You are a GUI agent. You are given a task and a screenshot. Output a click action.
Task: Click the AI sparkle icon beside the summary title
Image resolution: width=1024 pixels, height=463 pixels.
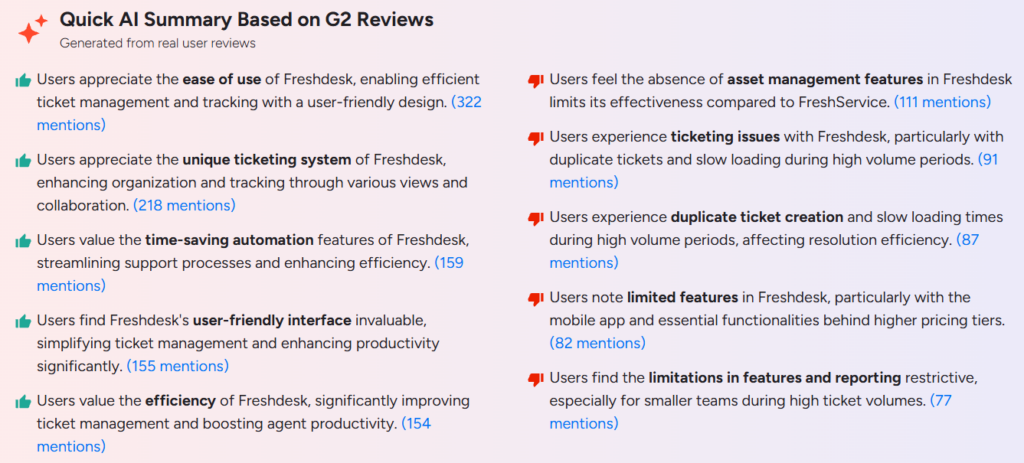pos(32,29)
